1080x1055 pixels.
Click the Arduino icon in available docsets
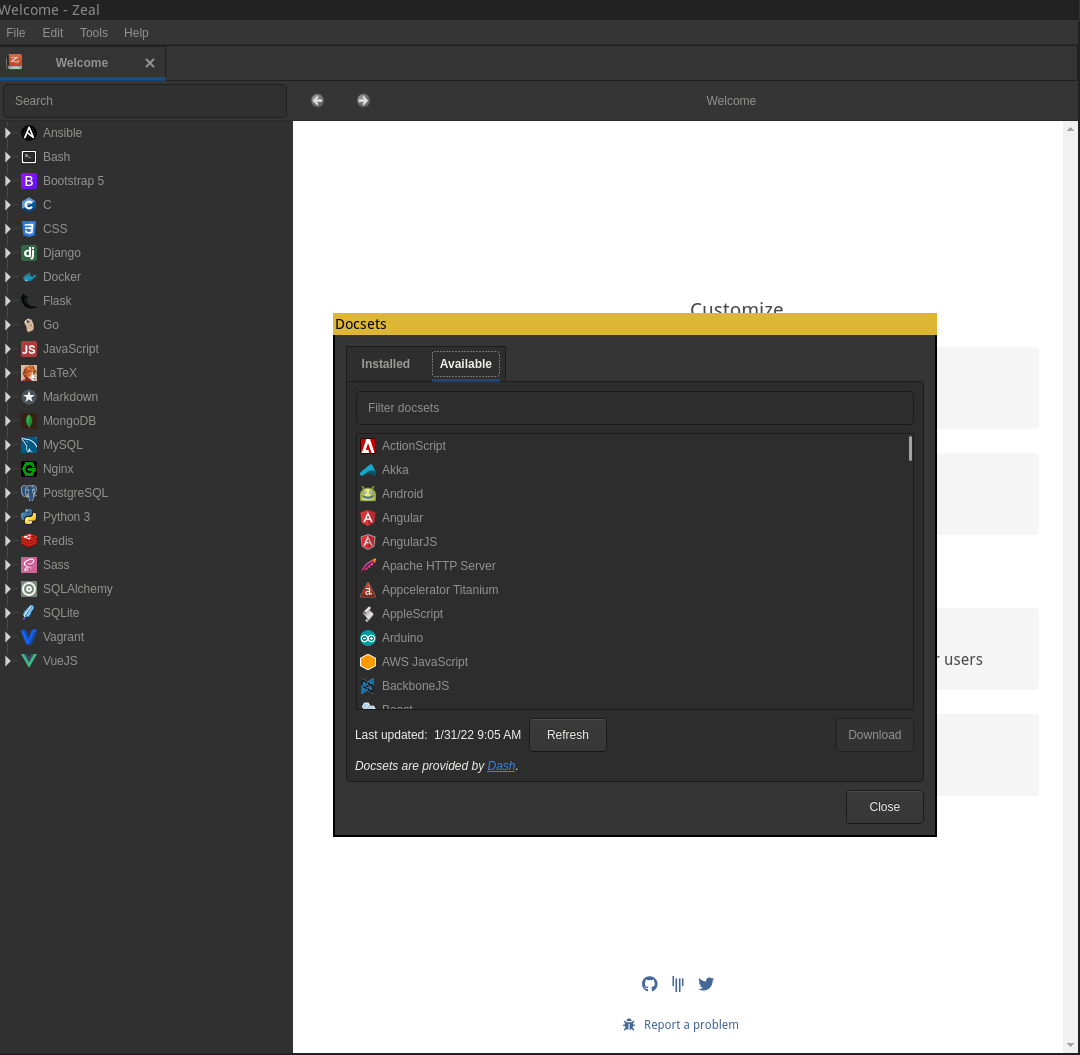click(368, 638)
